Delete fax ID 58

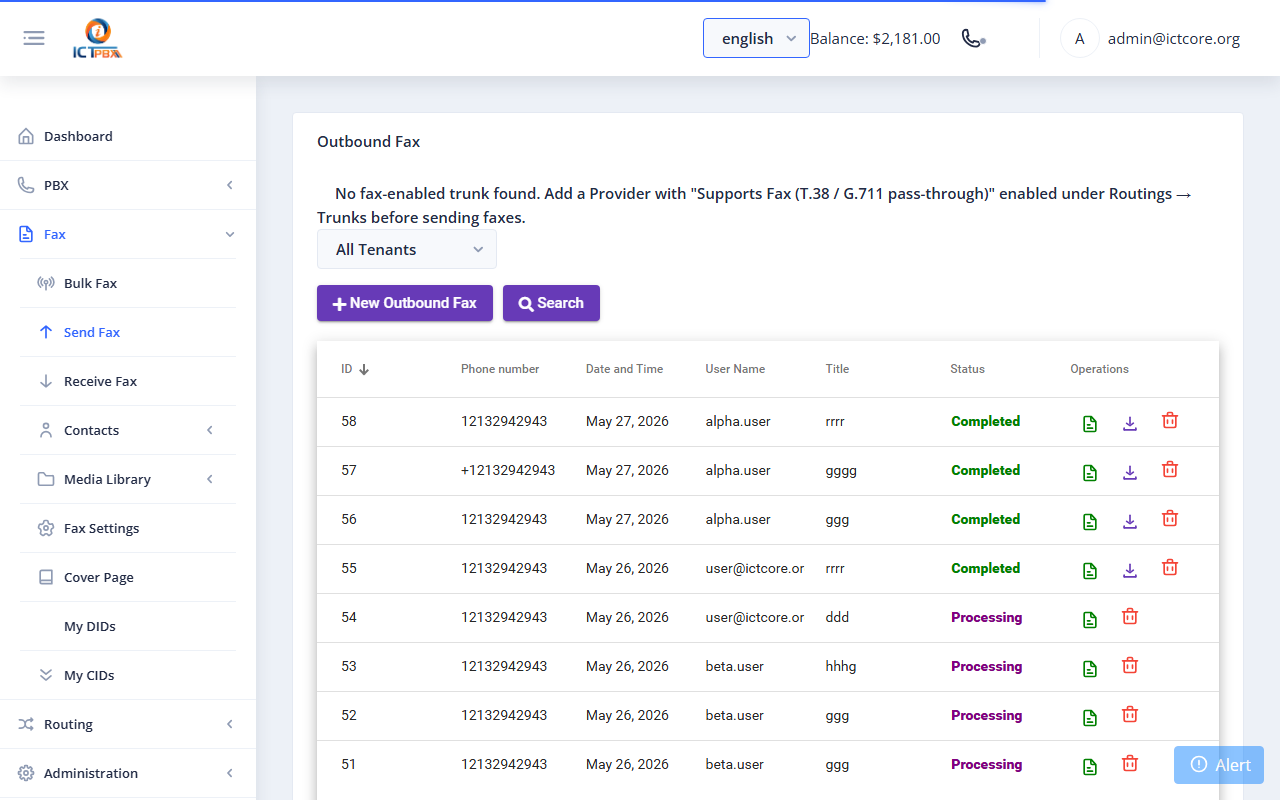point(1170,421)
